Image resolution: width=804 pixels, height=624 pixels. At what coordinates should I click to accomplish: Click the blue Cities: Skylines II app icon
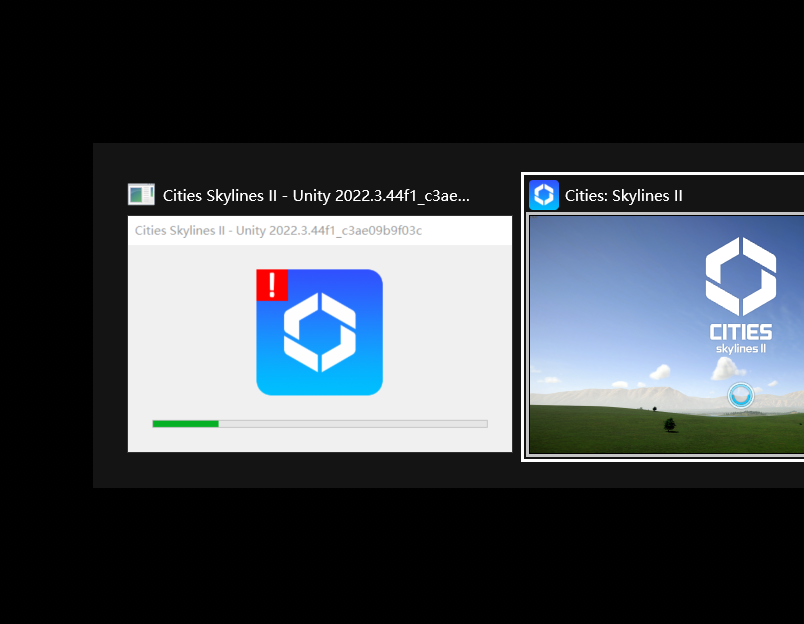click(544, 195)
